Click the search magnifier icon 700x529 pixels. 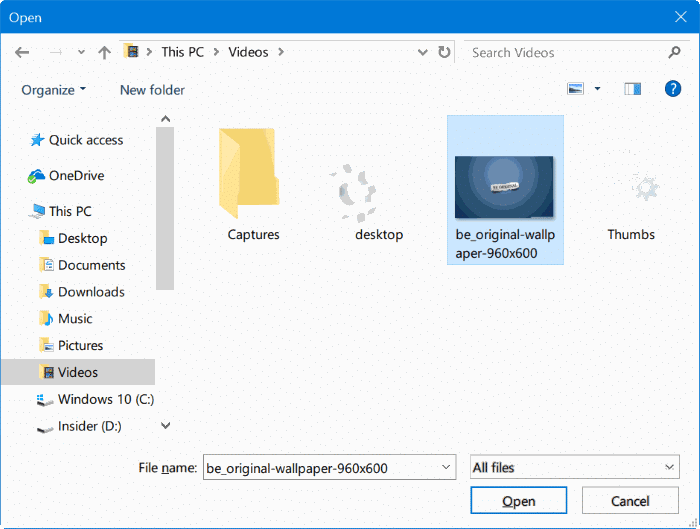pos(674,53)
